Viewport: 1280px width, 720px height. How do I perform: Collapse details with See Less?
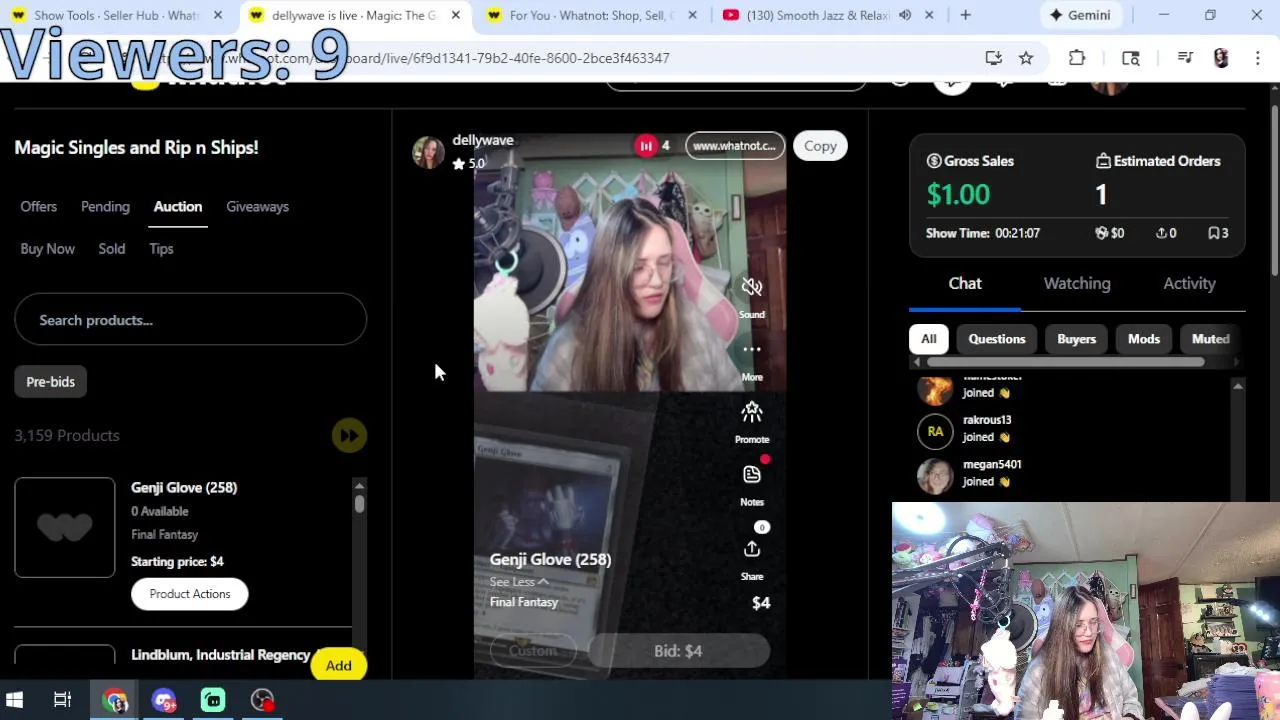pyautogui.click(x=519, y=582)
